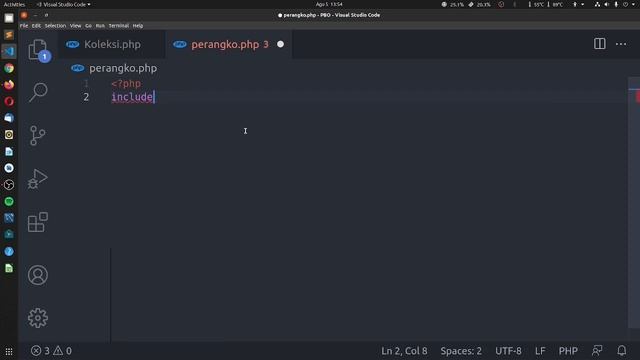Screen dimensions: 640x360
Task: Open the Activities overview
Action: point(14,4)
